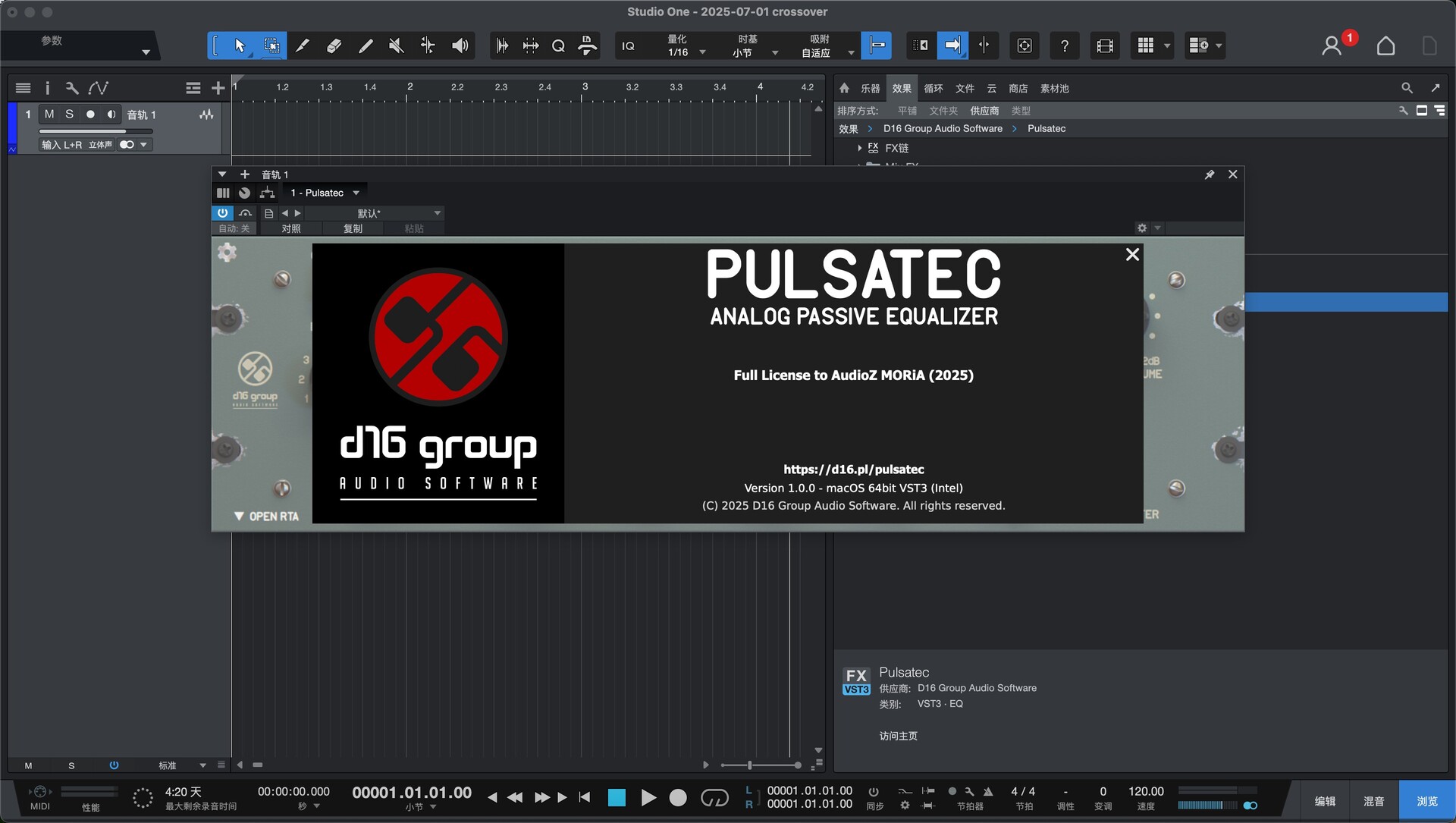
Task: Click the 复制 copy button
Action: pyautogui.click(x=353, y=228)
